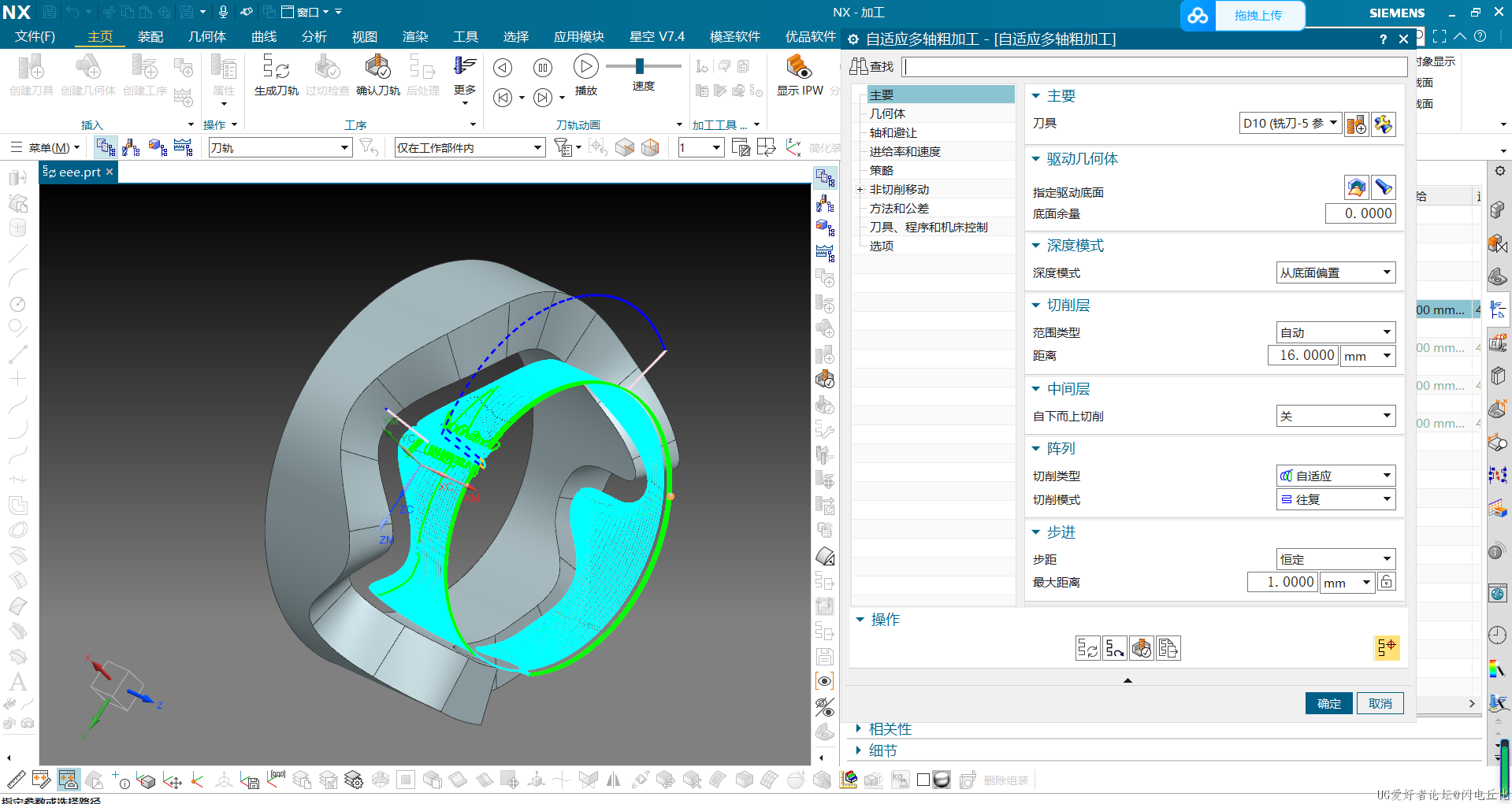Click the Cancel (取消) button
Screen dimensions: 1512x804
1380,703
